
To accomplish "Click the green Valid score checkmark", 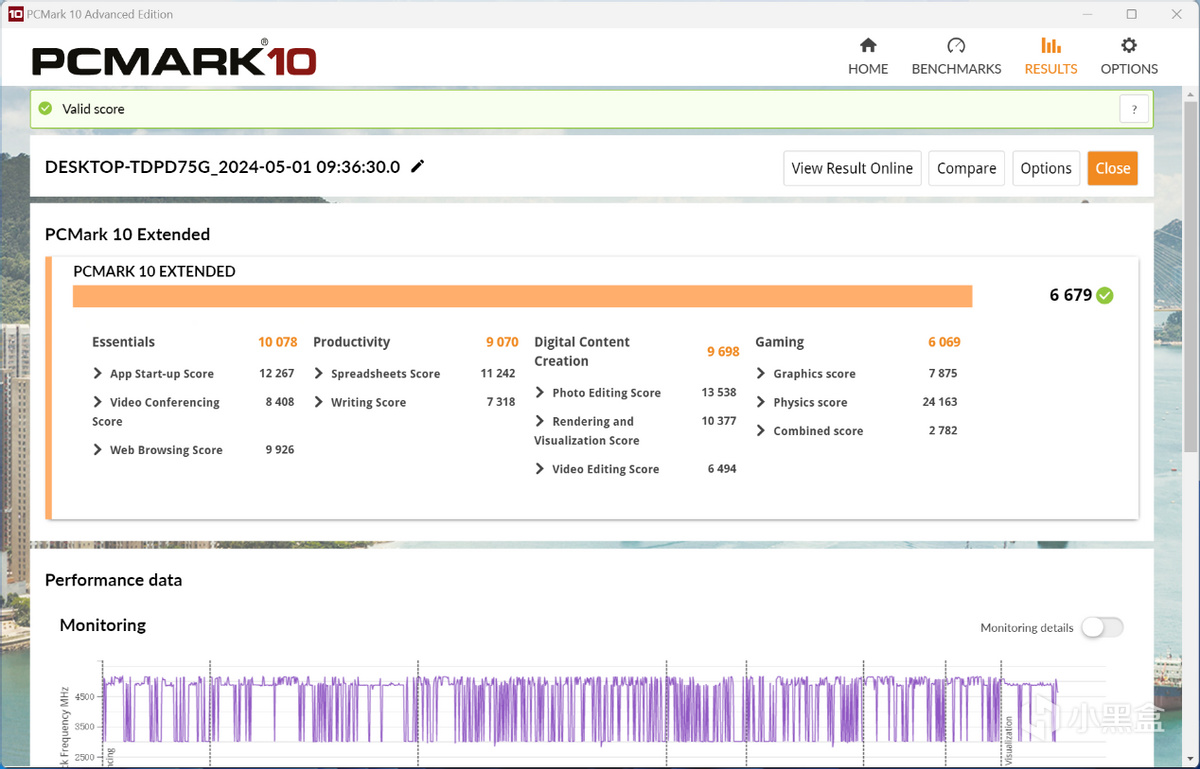I will pos(45,108).
